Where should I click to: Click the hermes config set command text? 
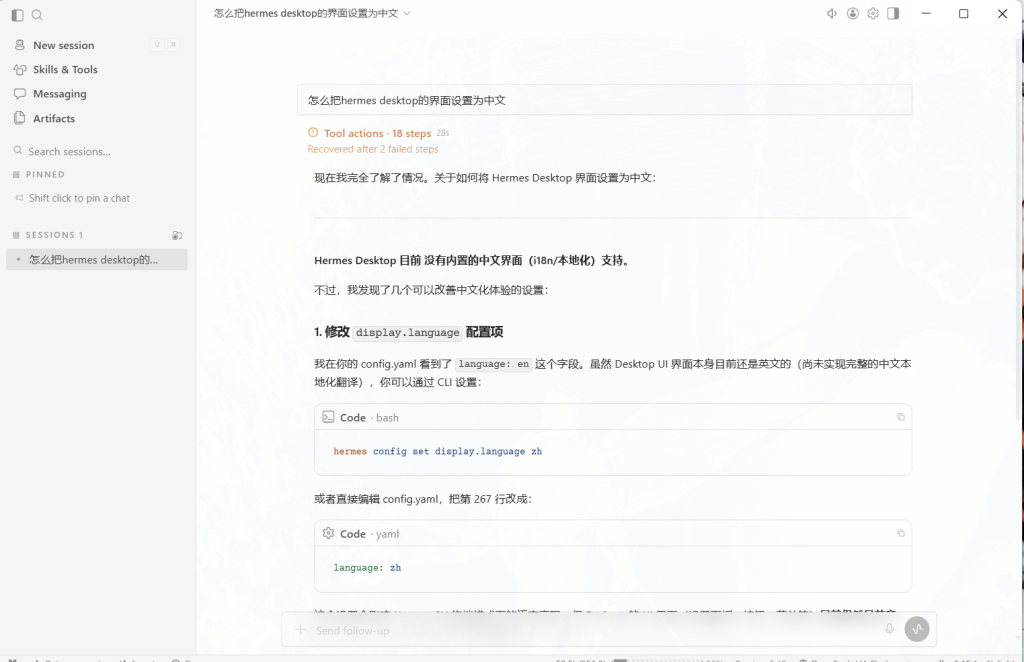(438, 451)
